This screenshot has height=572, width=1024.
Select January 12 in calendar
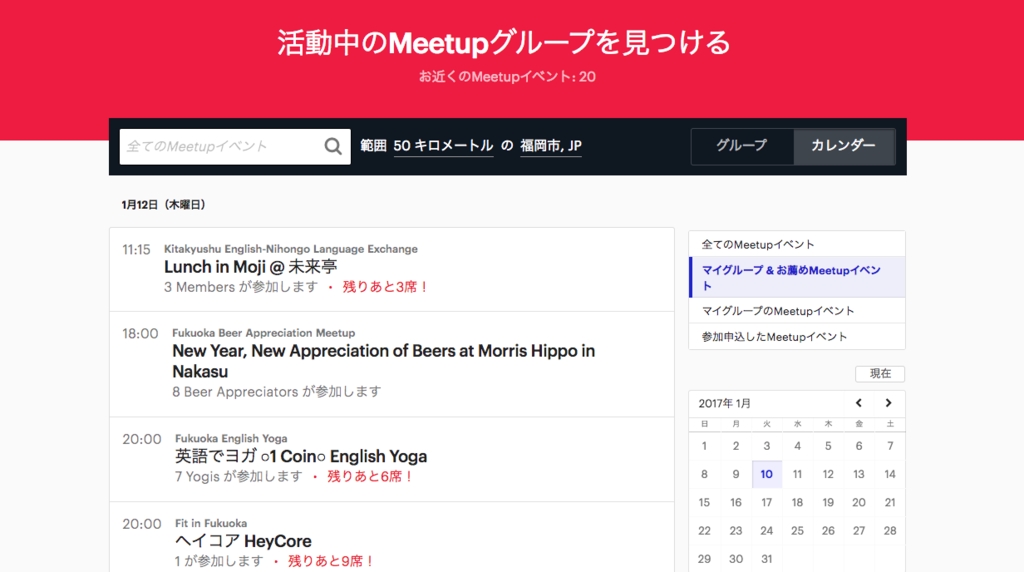tap(828, 474)
